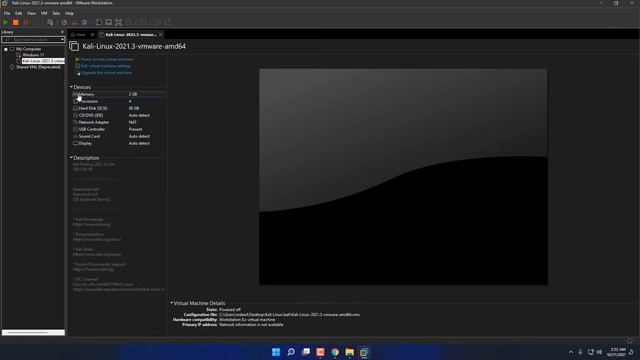The width and height of the screenshot is (640, 360).
Task: Click the taskbar clock and date
Action: click(x=616, y=352)
